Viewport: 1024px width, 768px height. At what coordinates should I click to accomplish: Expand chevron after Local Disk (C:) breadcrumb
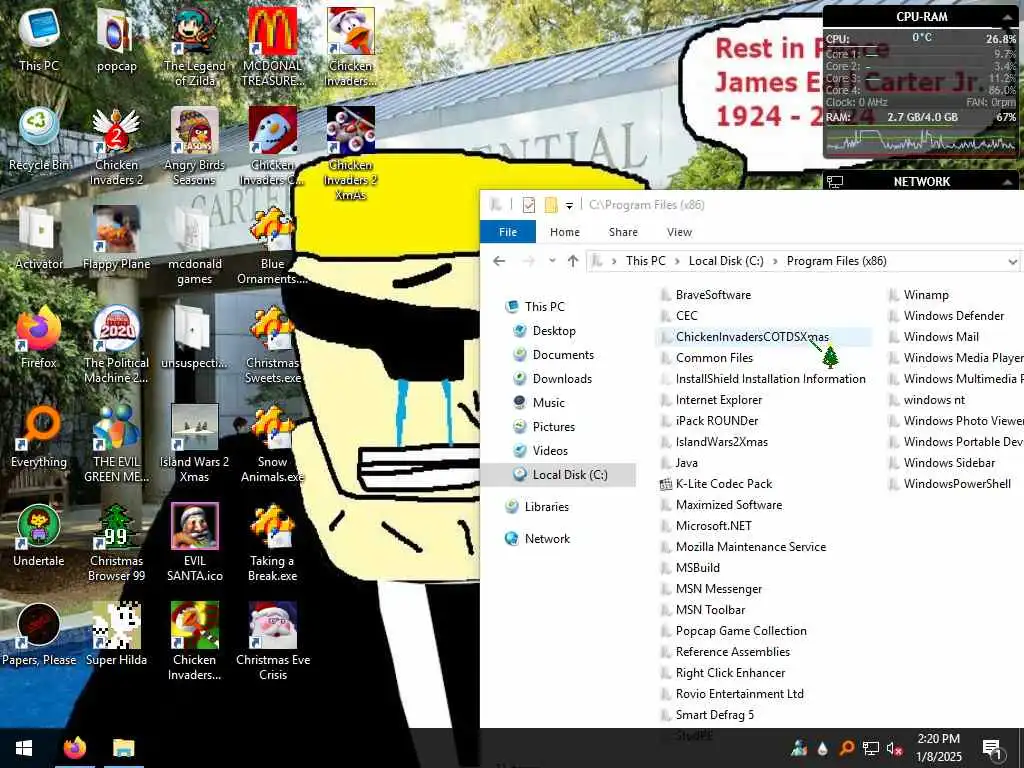pos(775,261)
